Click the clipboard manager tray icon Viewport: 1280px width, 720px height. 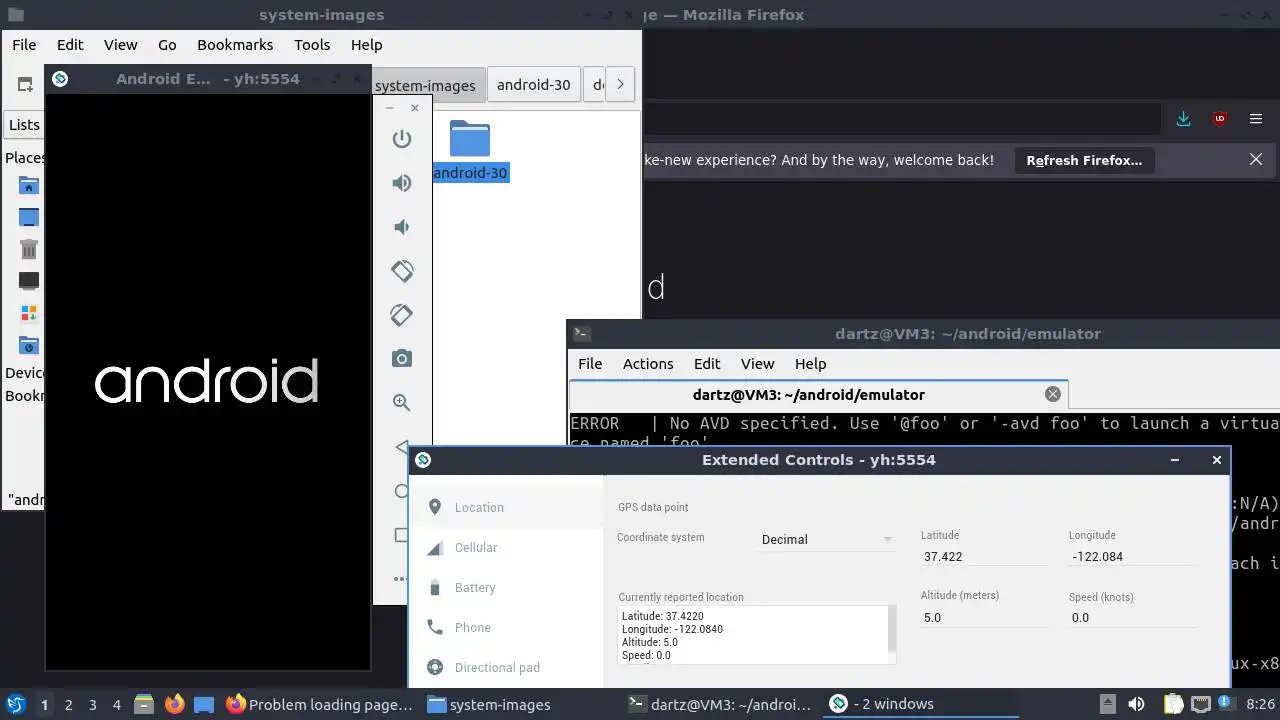point(1173,704)
